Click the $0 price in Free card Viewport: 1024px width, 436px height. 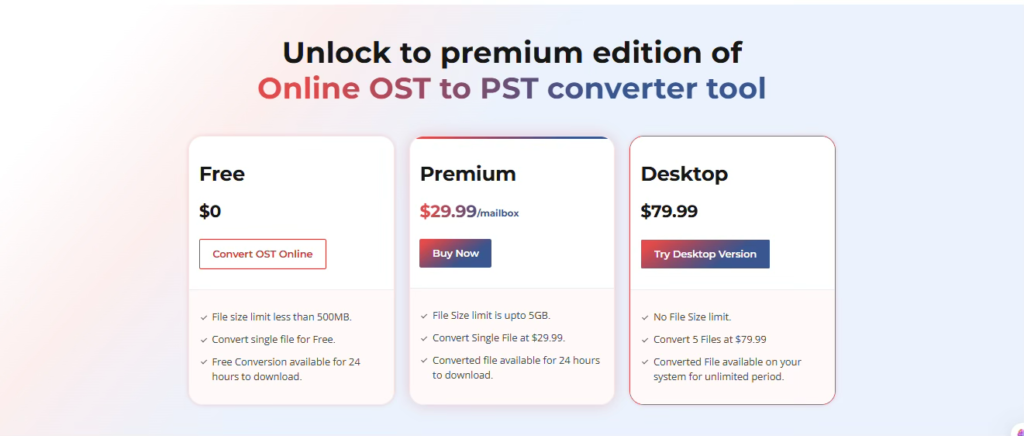(210, 211)
